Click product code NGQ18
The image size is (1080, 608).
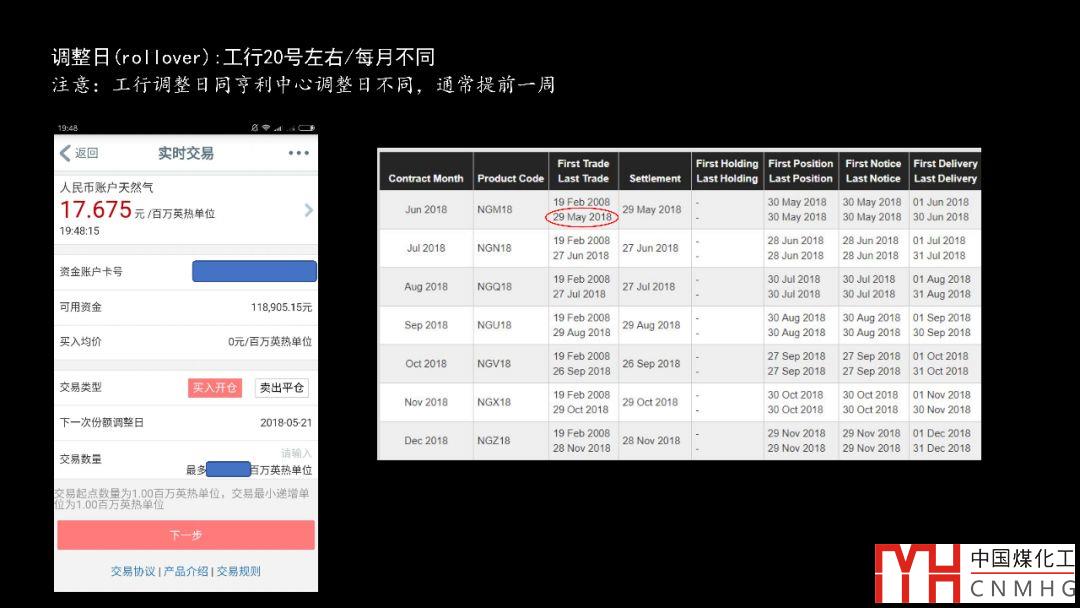coord(495,286)
